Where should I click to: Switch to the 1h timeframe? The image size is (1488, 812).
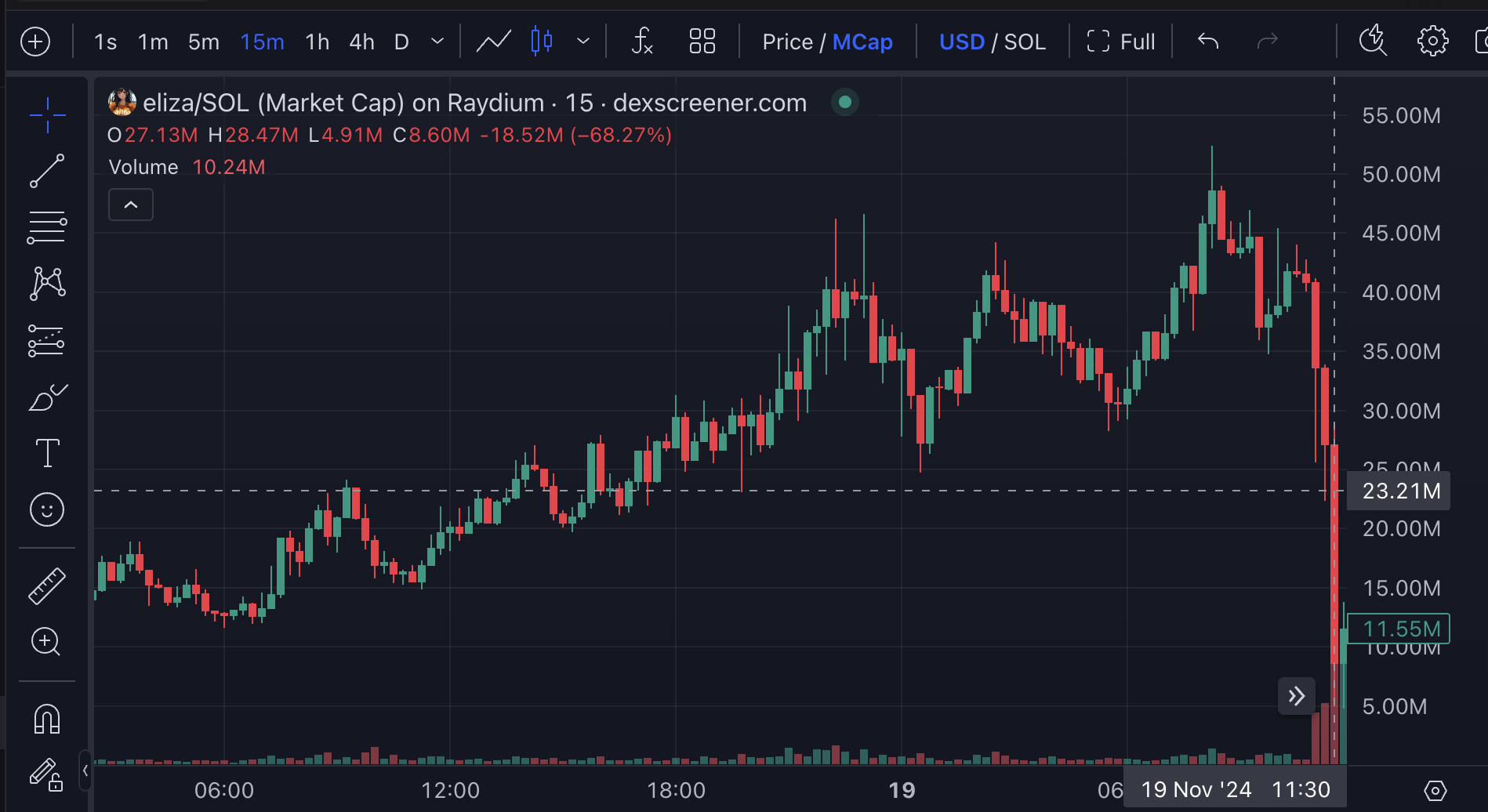[x=317, y=42]
